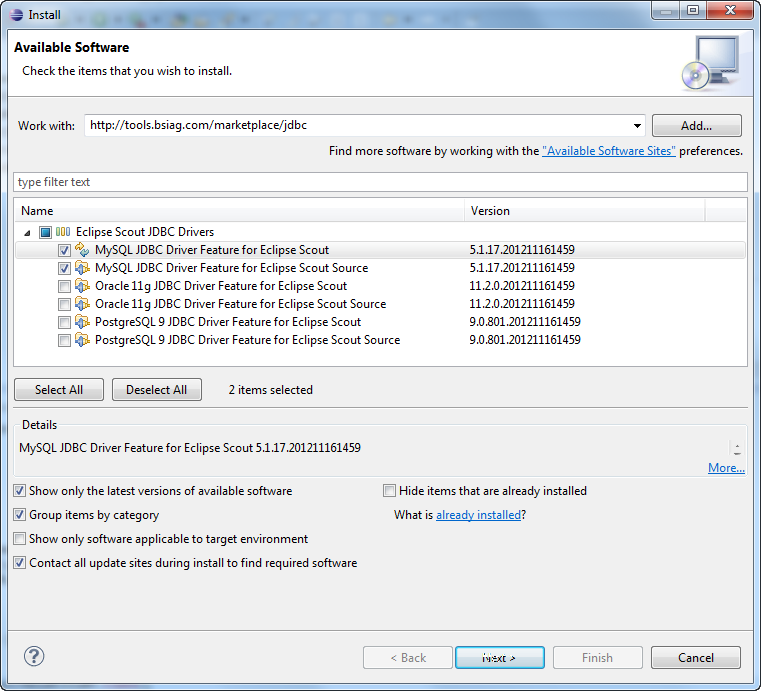Click the feature icon of Oracle 11g Source row
The width and height of the screenshot is (761, 691).
pos(82,304)
